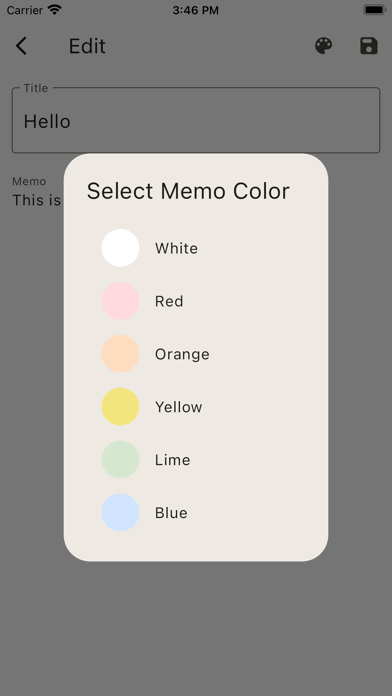Select the pink Red color circle
This screenshot has height=696, width=392.
(120, 301)
